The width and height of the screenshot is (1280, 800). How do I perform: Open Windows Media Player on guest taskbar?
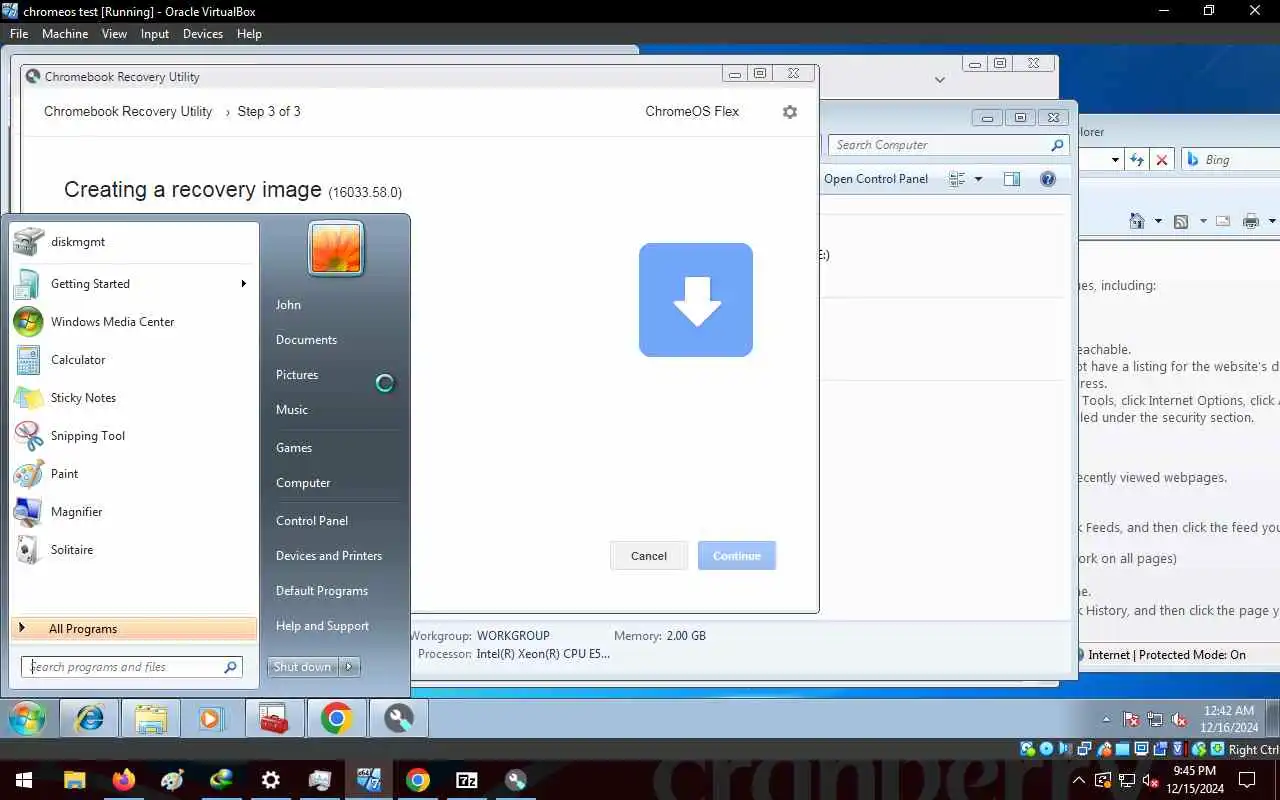pyautogui.click(x=210, y=718)
